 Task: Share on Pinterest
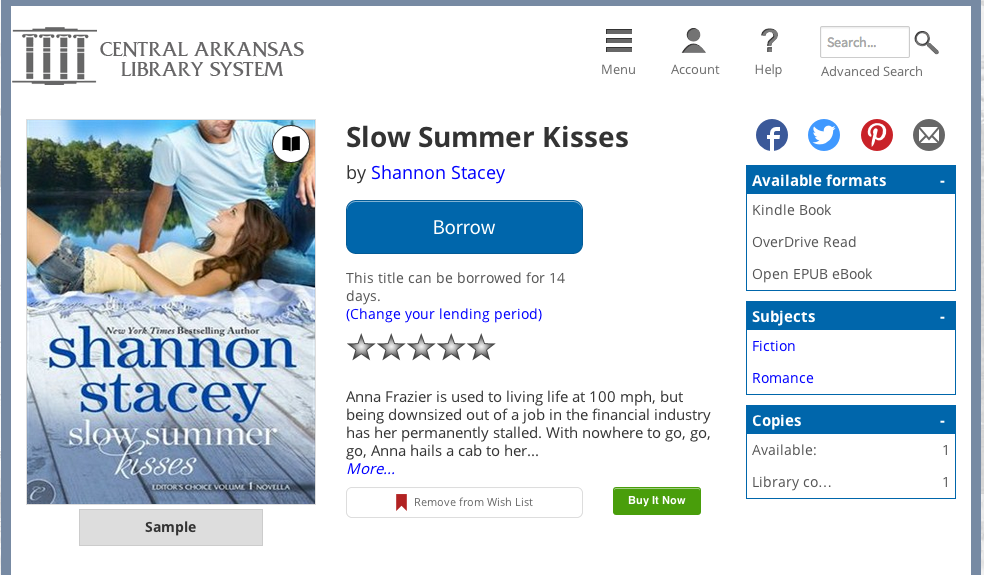(877, 135)
